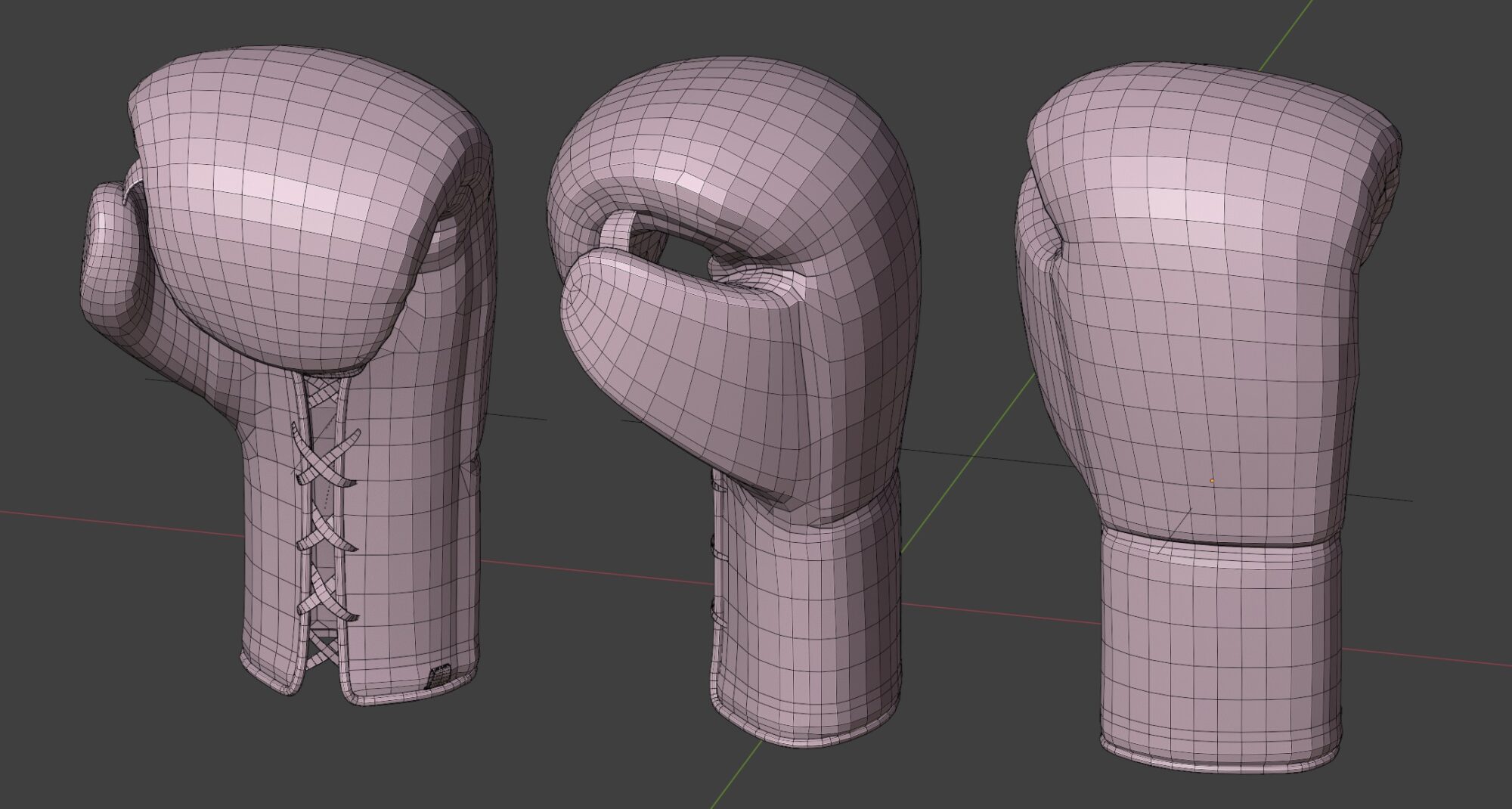Click the orange origin point on the right glove
Screen dimensions: 1512x809
coord(1213,480)
